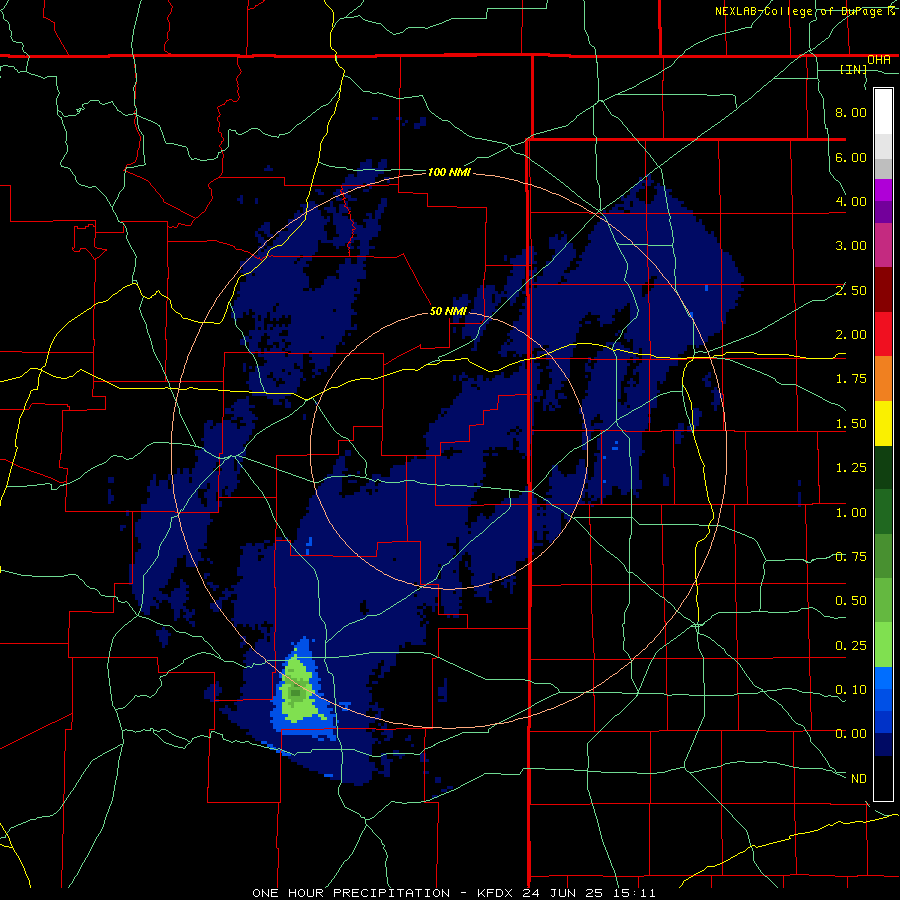Select the 3.00 scale value

(851, 246)
